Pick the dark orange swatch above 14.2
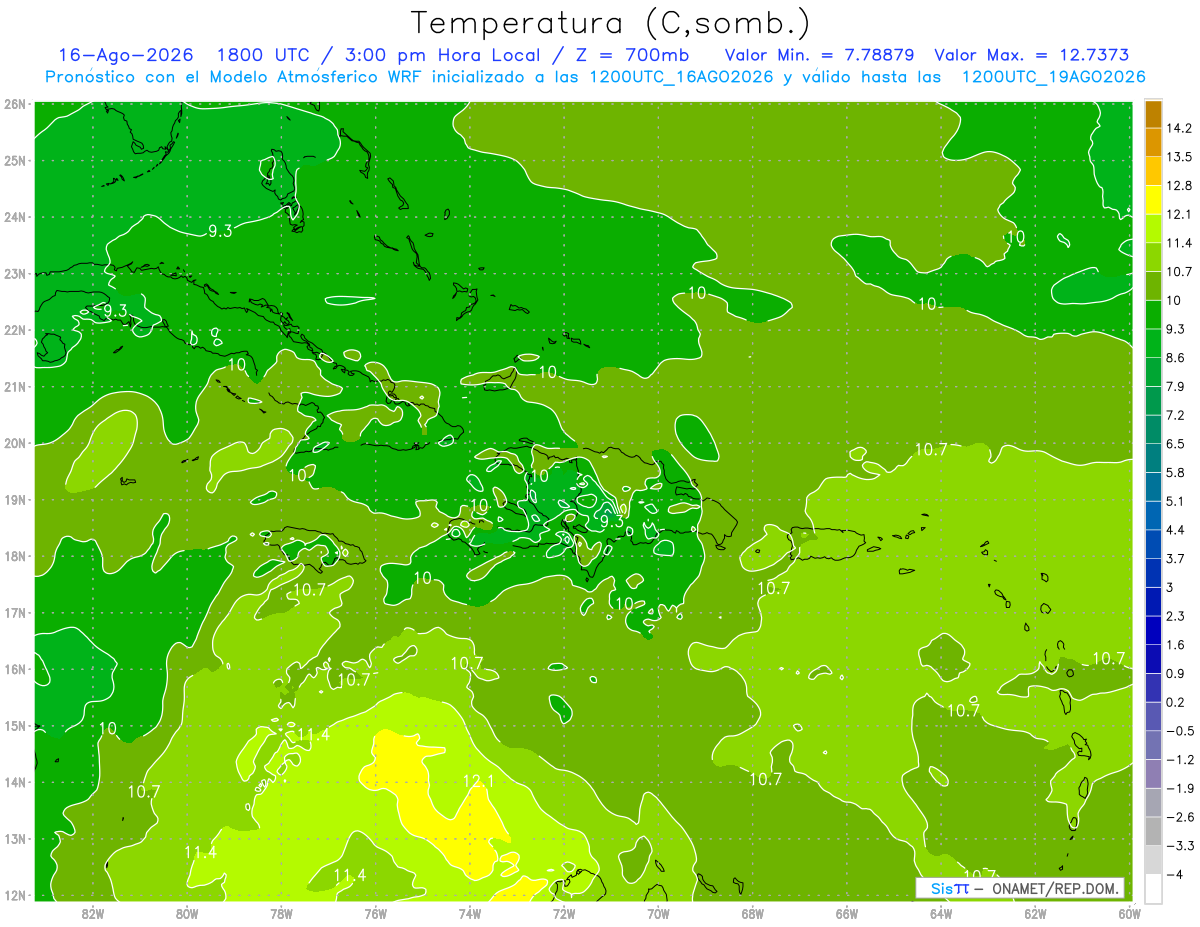 (x=1153, y=114)
